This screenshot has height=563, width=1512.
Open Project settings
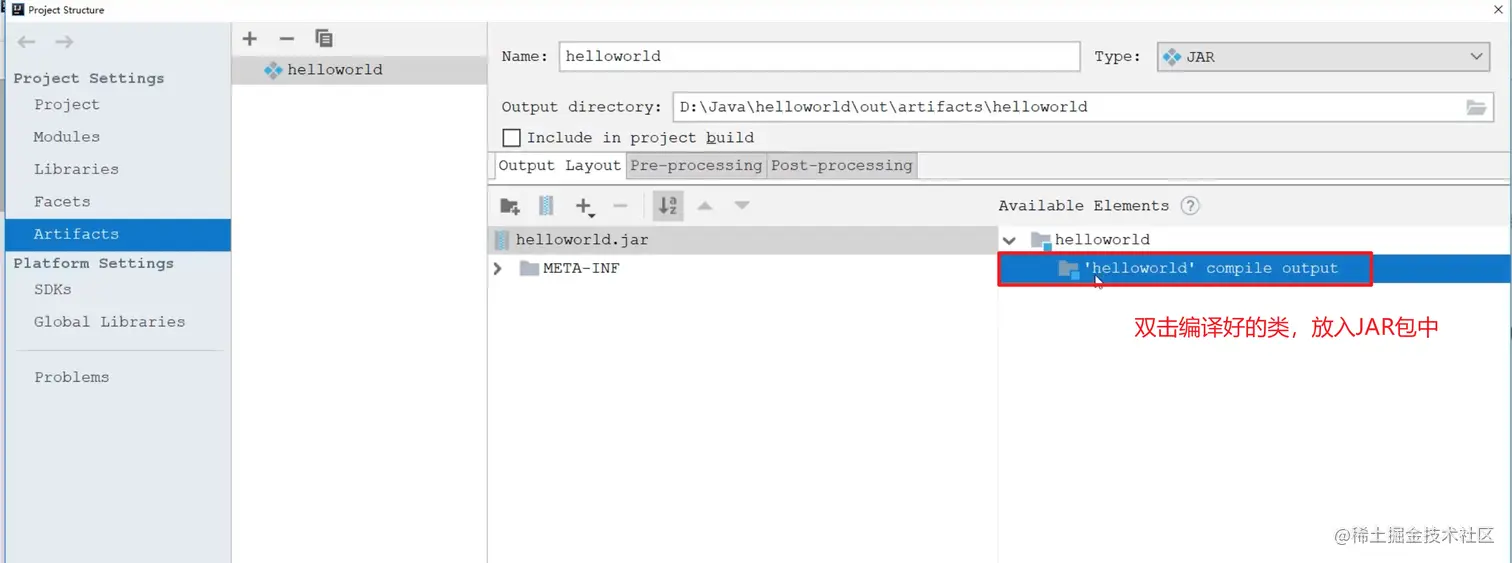click(x=67, y=105)
